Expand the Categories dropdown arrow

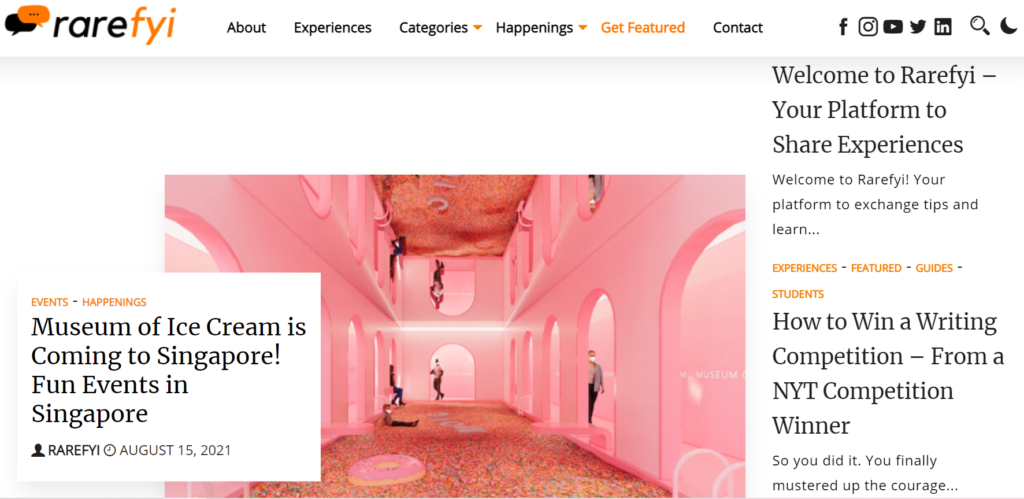(x=477, y=27)
